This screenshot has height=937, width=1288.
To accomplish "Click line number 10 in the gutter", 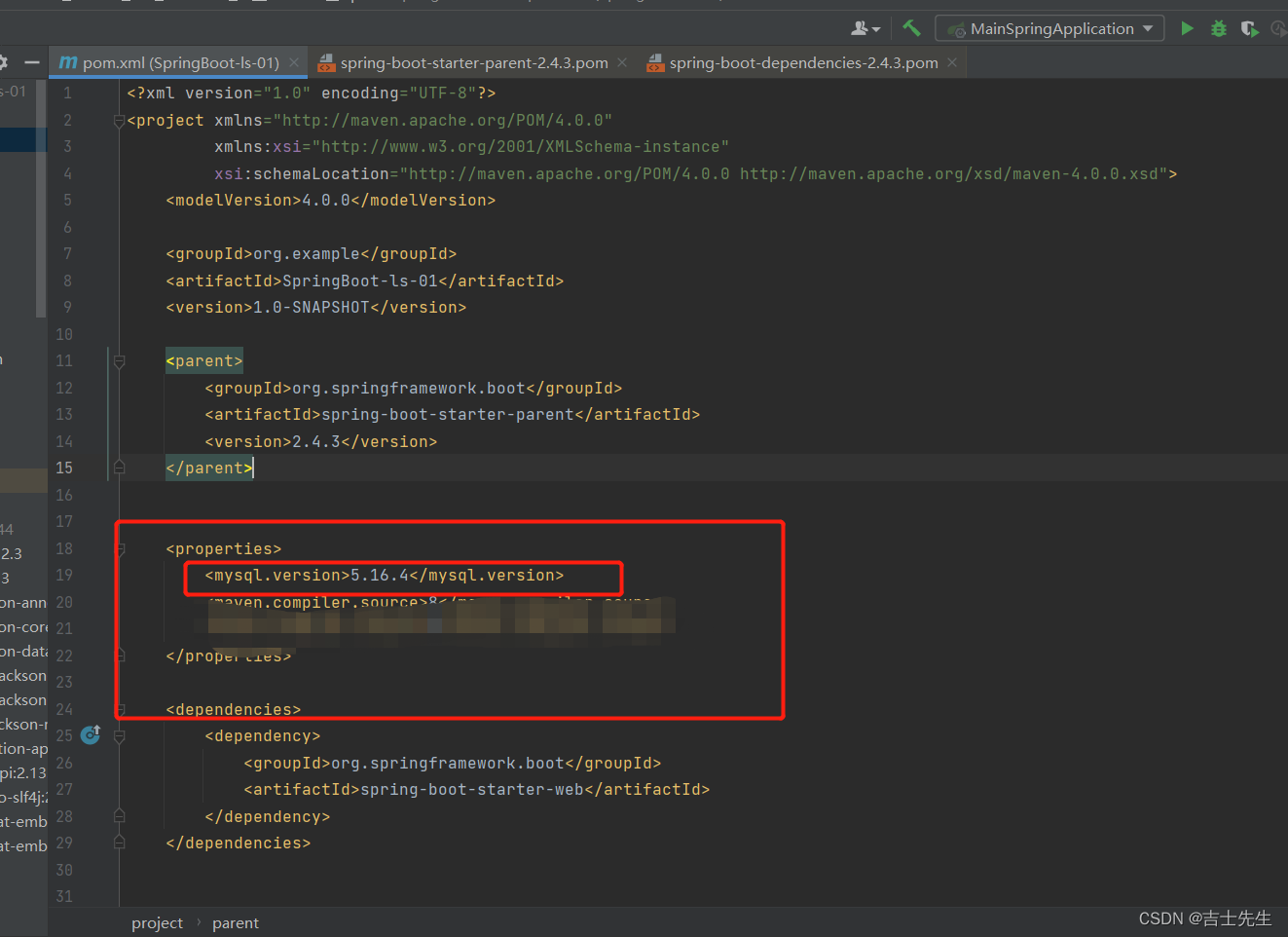I will tap(64, 334).
